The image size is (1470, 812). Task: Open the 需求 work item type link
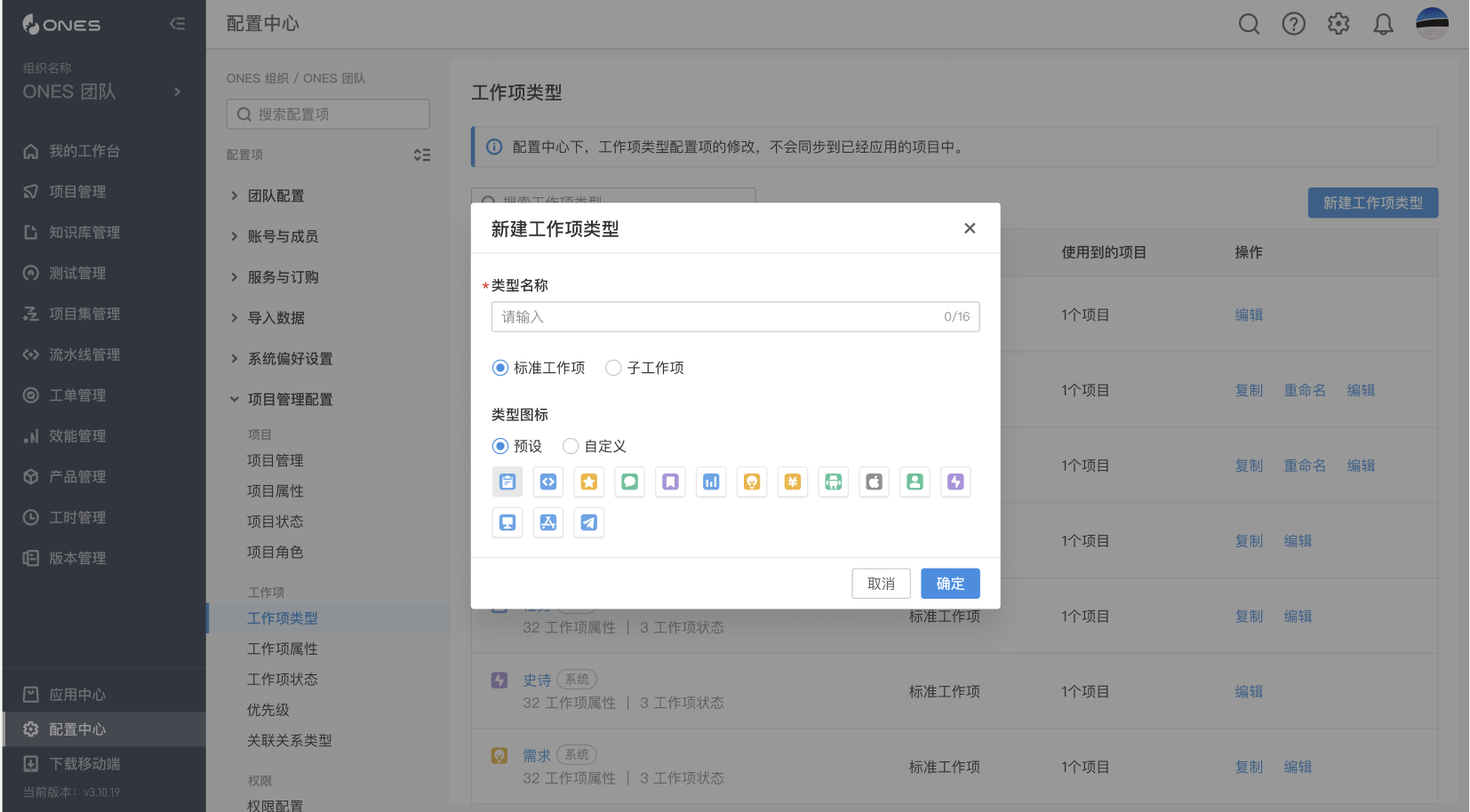tap(537, 755)
